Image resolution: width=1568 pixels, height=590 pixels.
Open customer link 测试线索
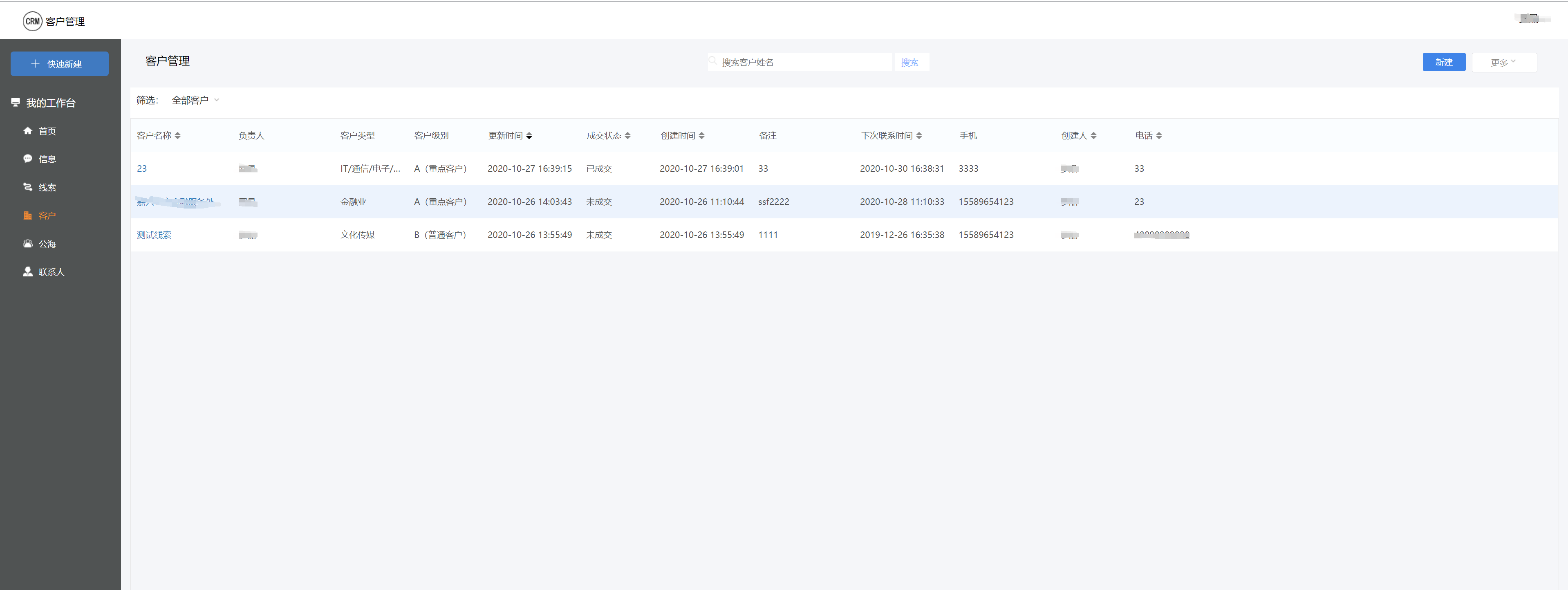click(x=154, y=235)
